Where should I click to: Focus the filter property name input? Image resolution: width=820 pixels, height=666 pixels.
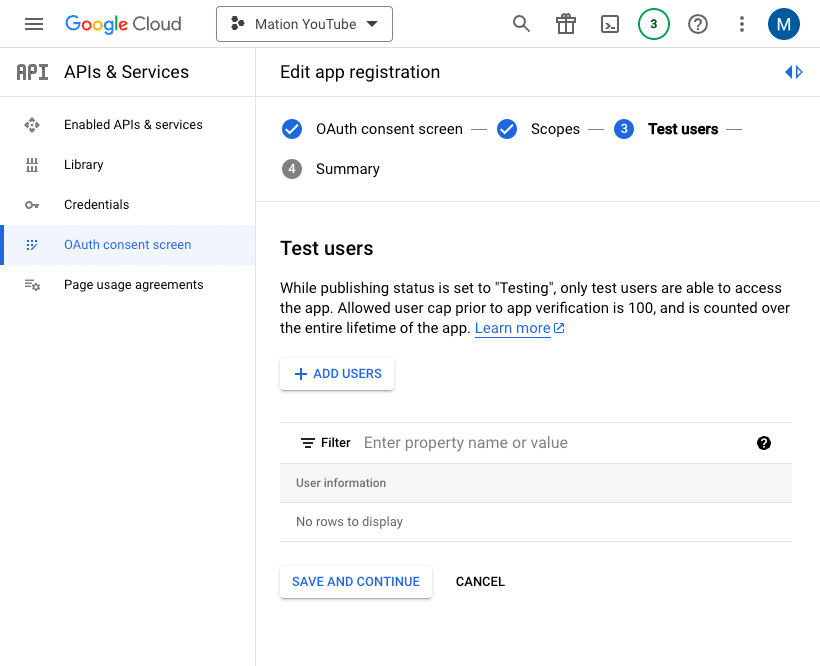point(554,443)
